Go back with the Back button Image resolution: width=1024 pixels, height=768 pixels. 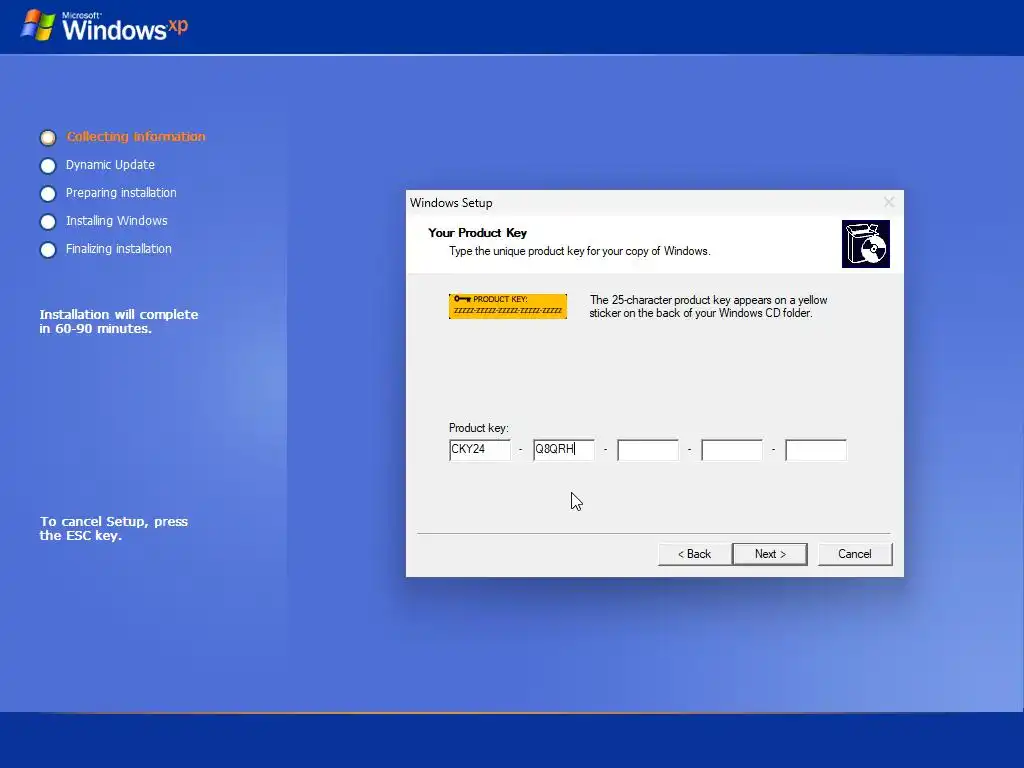(x=694, y=554)
